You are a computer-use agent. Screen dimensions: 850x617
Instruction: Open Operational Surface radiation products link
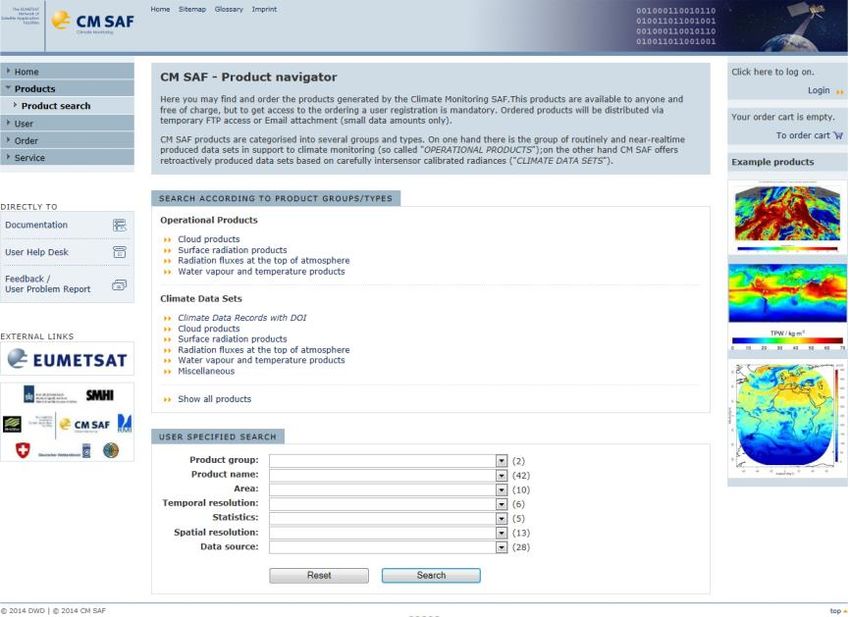point(233,250)
